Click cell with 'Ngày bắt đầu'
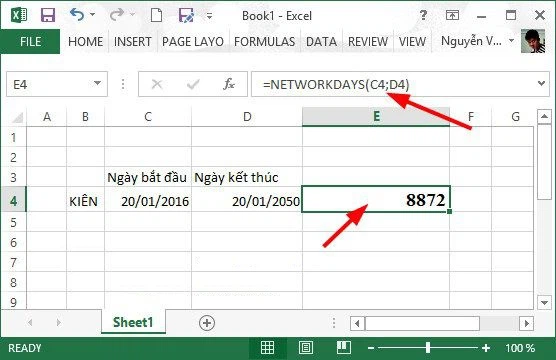The height and width of the screenshot is (360, 556). pyautogui.click(x=148, y=177)
